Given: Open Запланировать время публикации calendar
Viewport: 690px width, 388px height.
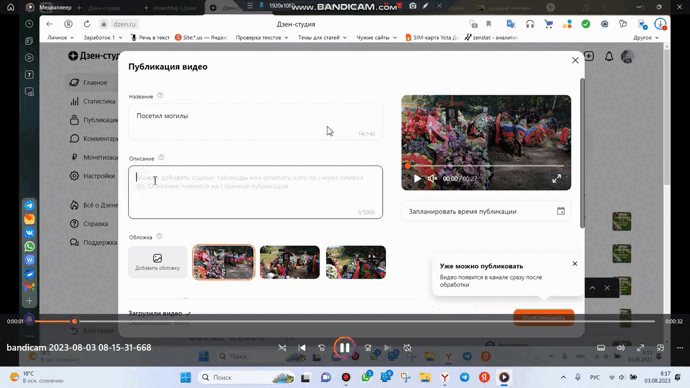Looking at the screenshot, I should click(561, 211).
